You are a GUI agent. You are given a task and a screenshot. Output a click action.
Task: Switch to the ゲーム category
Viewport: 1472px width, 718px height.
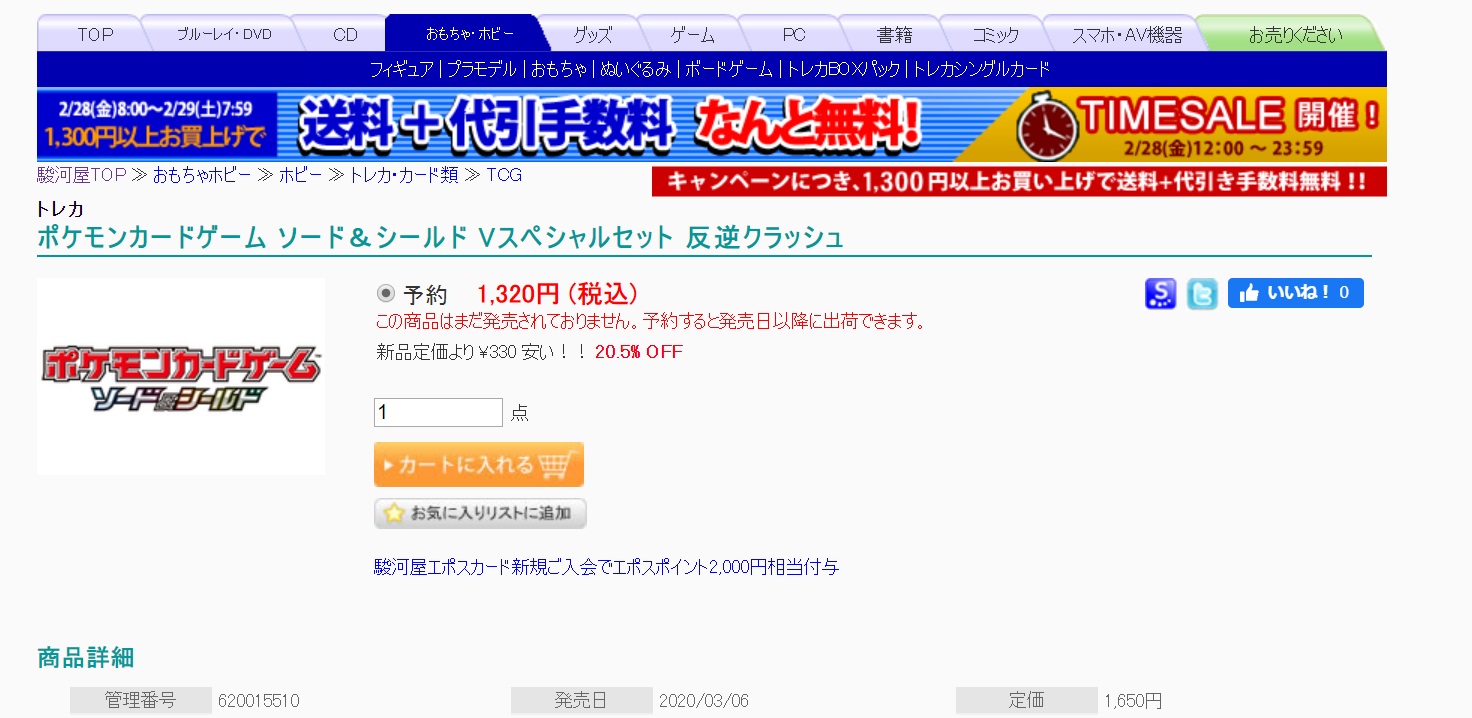[x=691, y=34]
